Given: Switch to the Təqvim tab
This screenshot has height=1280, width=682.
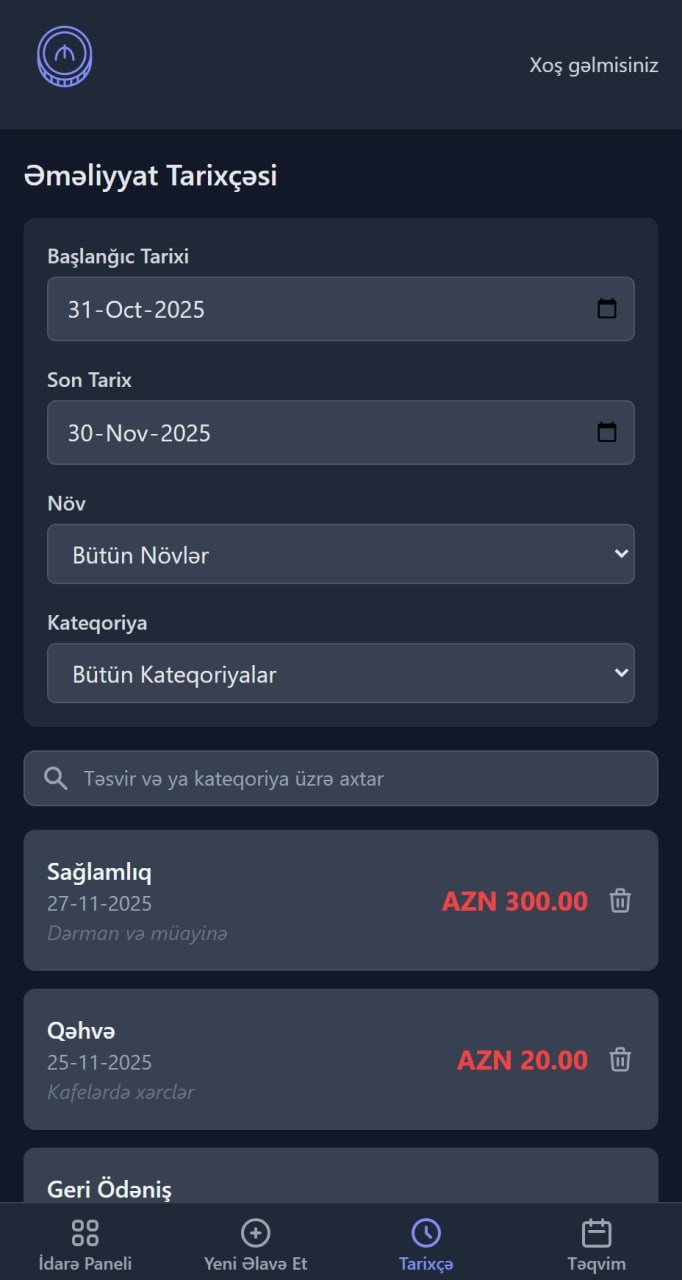Looking at the screenshot, I should pos(596,1240).
